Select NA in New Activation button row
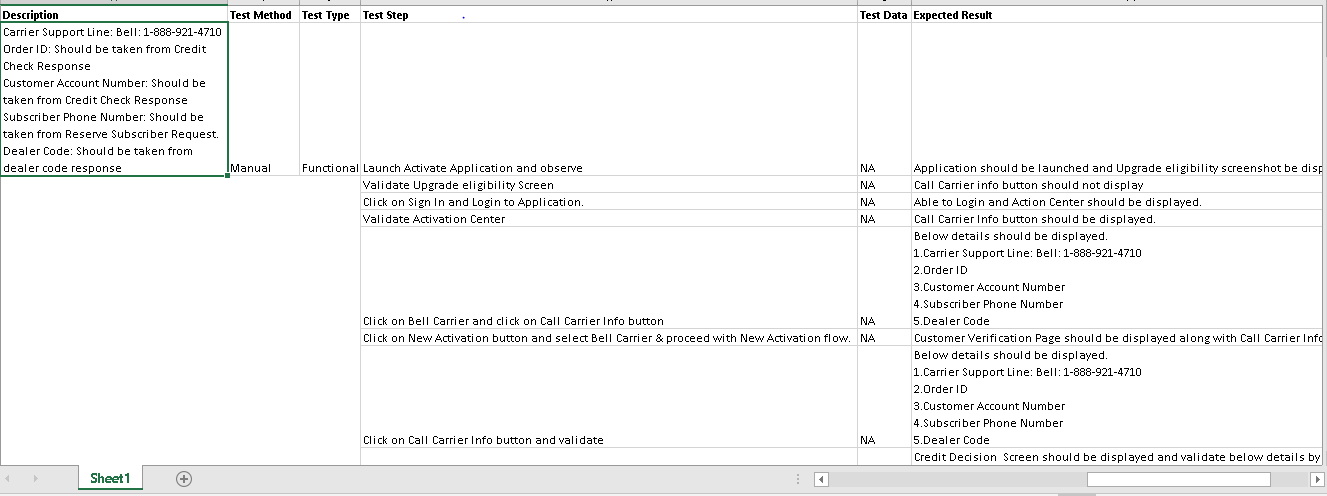Screen dimensions: 1327x496 (x=884, y=338)
